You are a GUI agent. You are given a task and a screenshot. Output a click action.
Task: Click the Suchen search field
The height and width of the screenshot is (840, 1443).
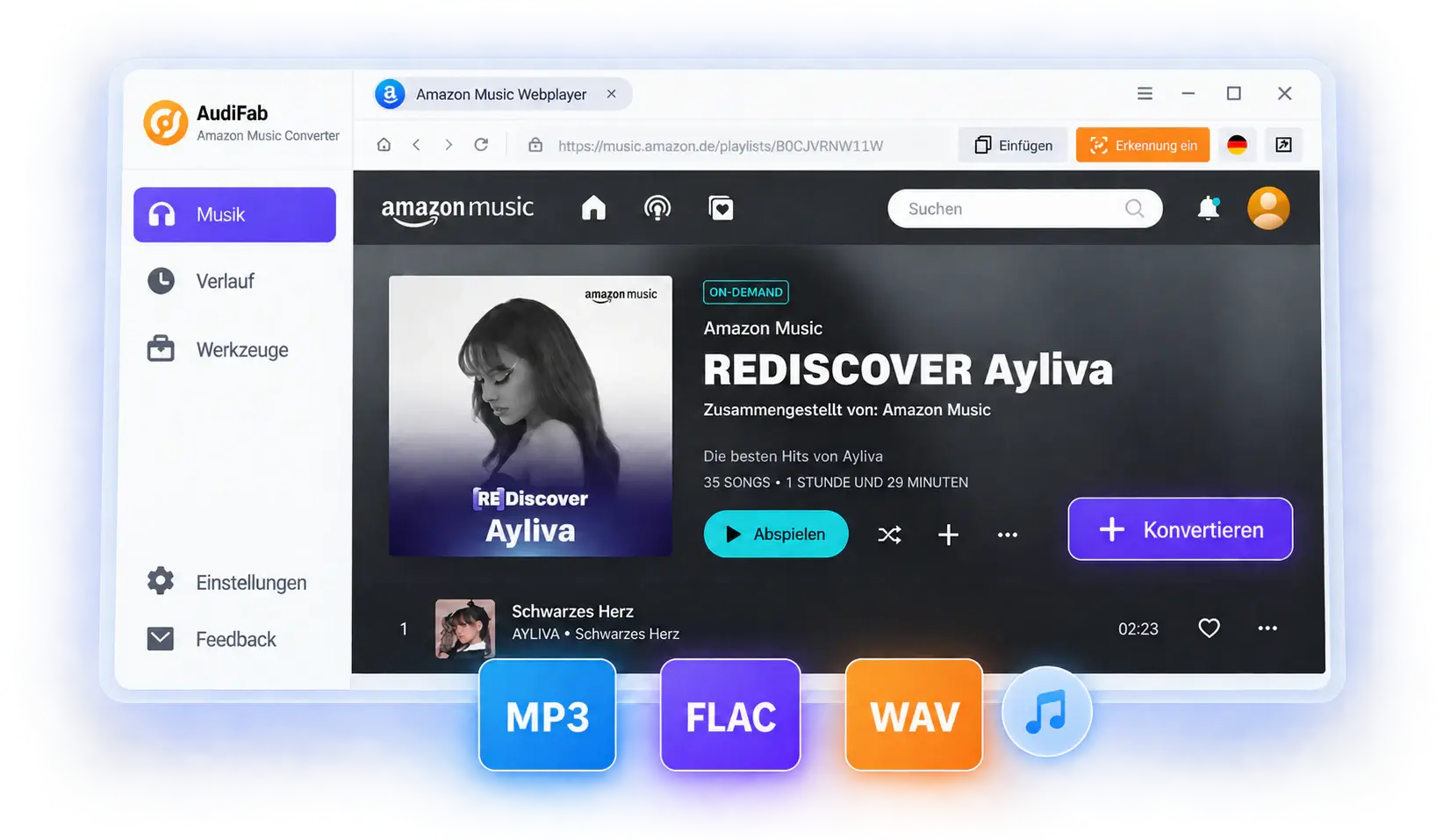[x=1025, y=209]
